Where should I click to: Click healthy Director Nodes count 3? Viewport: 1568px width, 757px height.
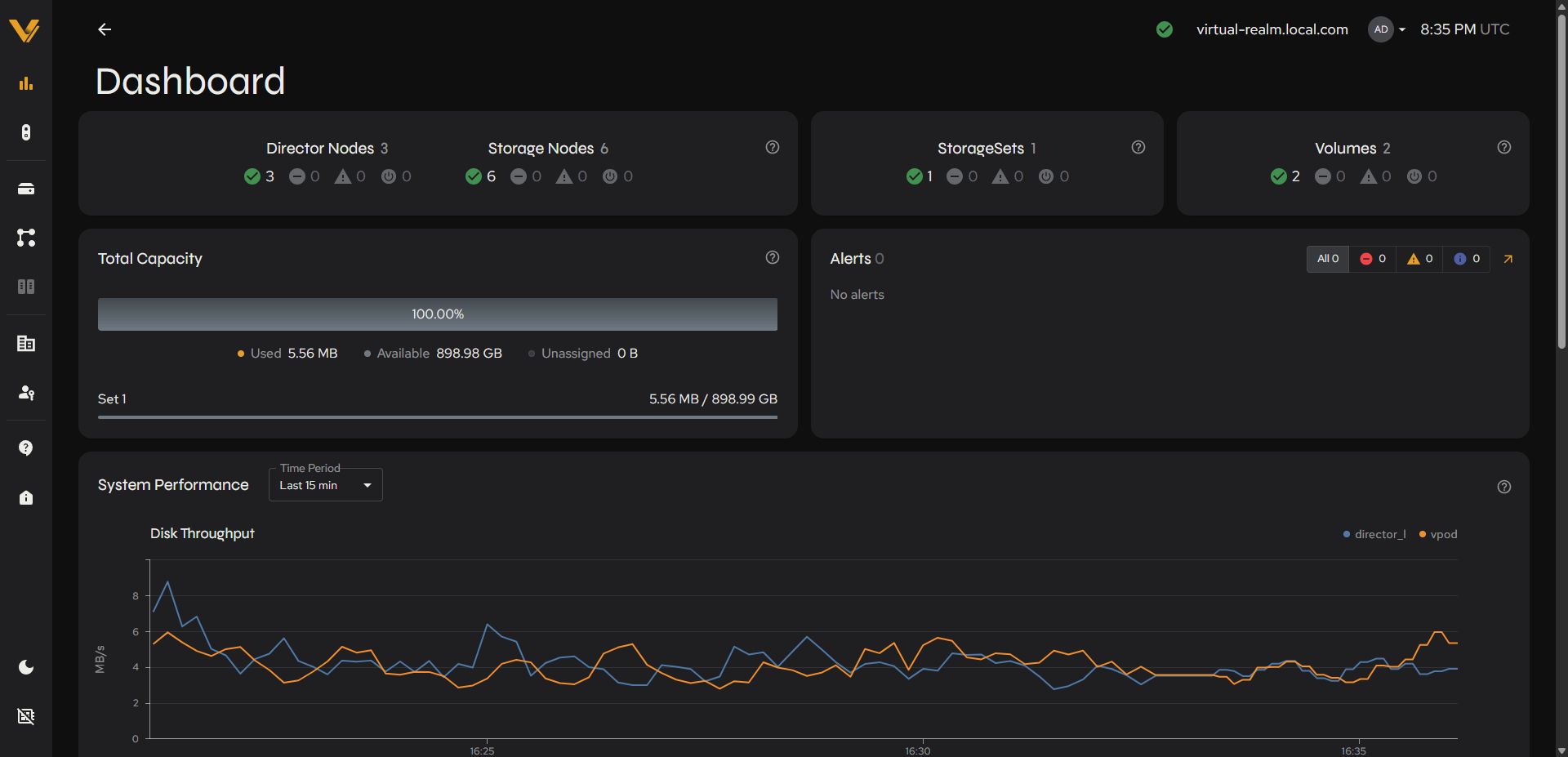pyautogui.click(x=260, y=176)
